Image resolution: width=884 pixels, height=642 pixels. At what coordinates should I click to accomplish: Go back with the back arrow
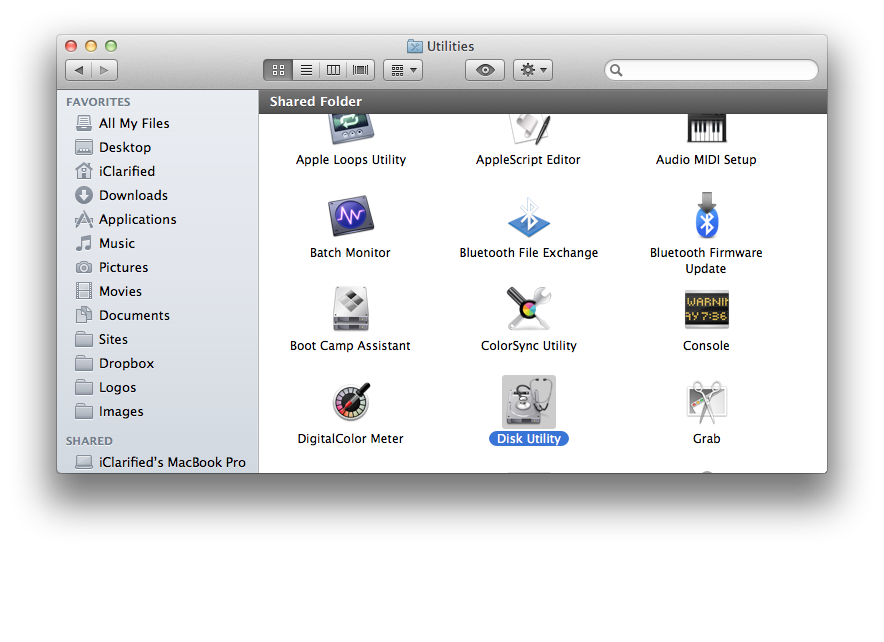79,70
